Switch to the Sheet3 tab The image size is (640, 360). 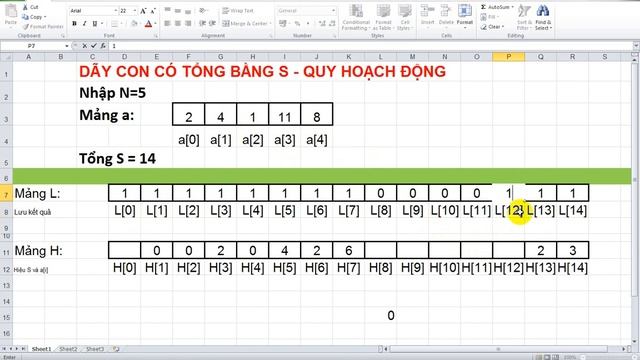[x=95, y=349]
